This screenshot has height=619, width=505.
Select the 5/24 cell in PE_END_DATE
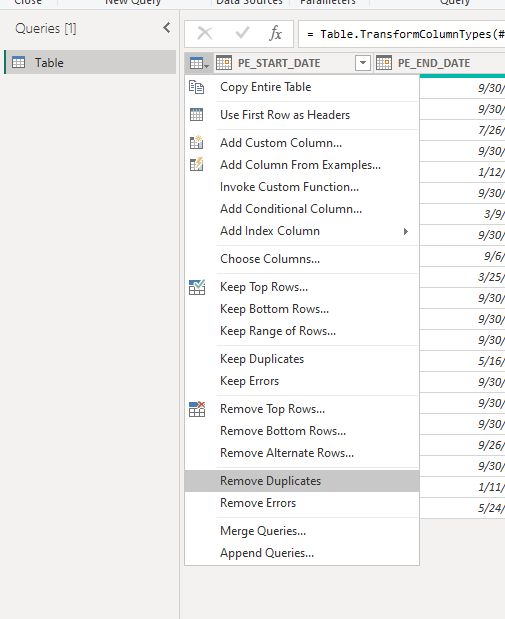tap(462, 508)
